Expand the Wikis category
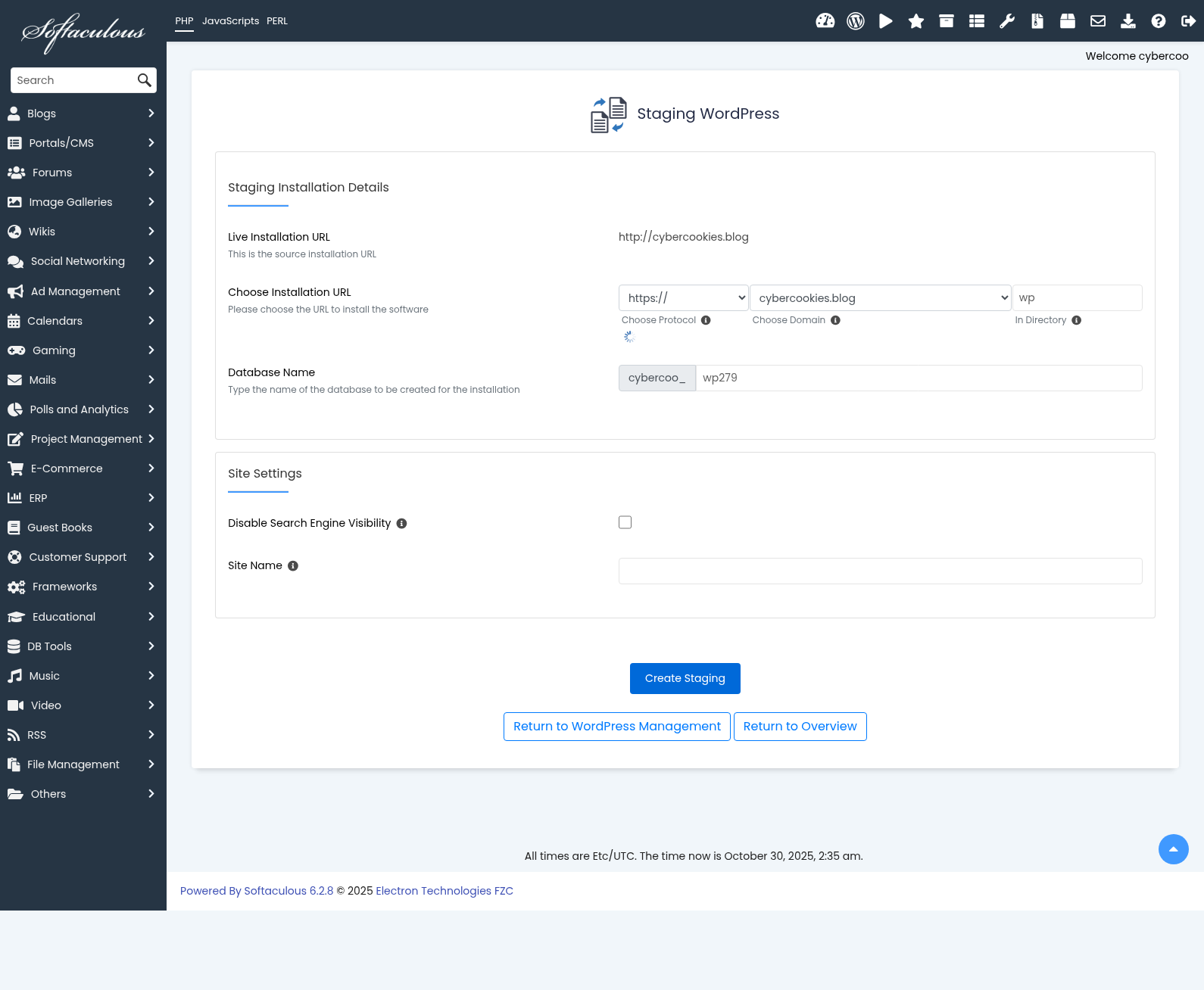Image resolution: width=1204 pixels, height=990 pixels. point(83,232)
